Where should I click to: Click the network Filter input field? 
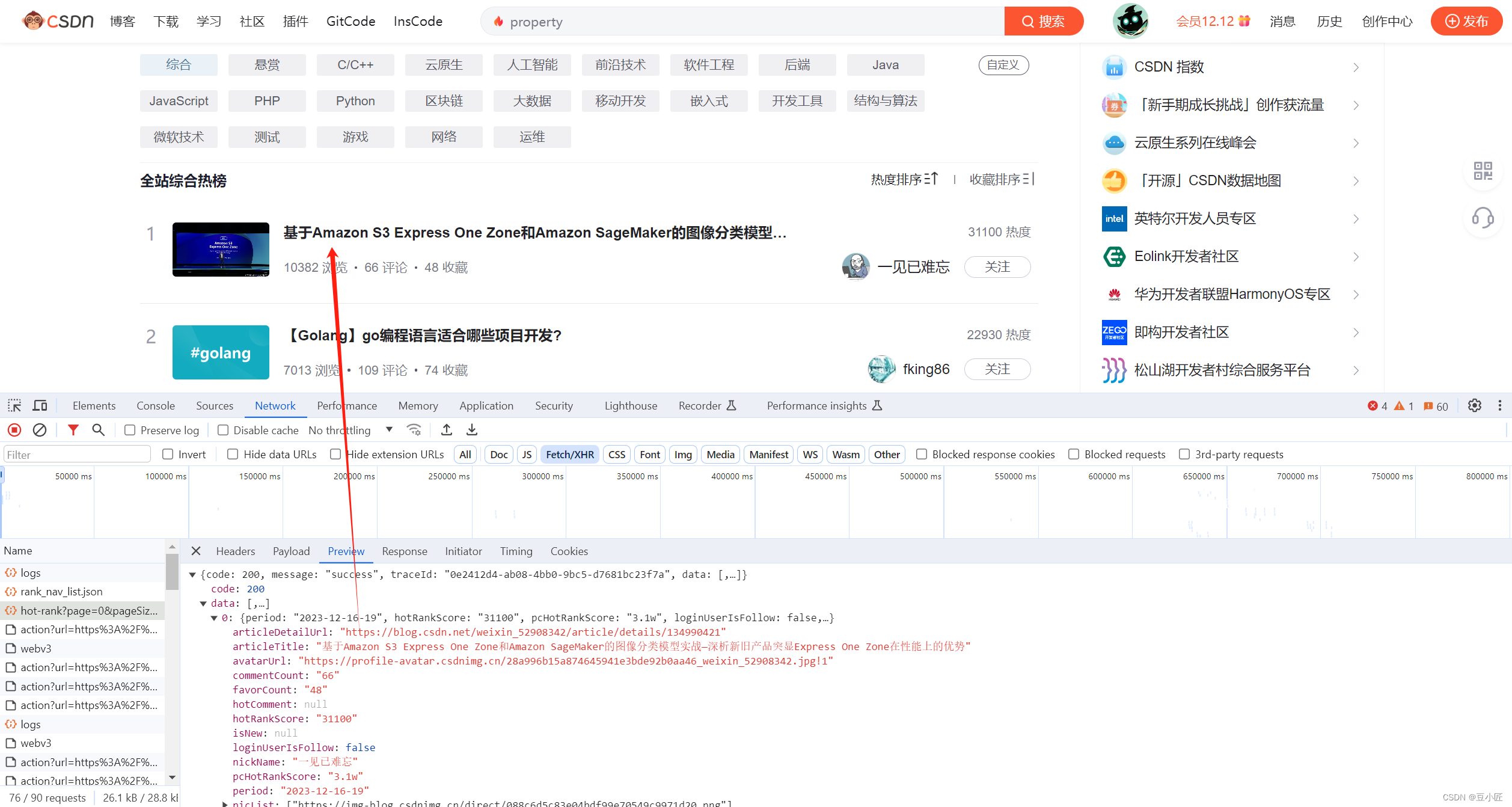(77, 455)
